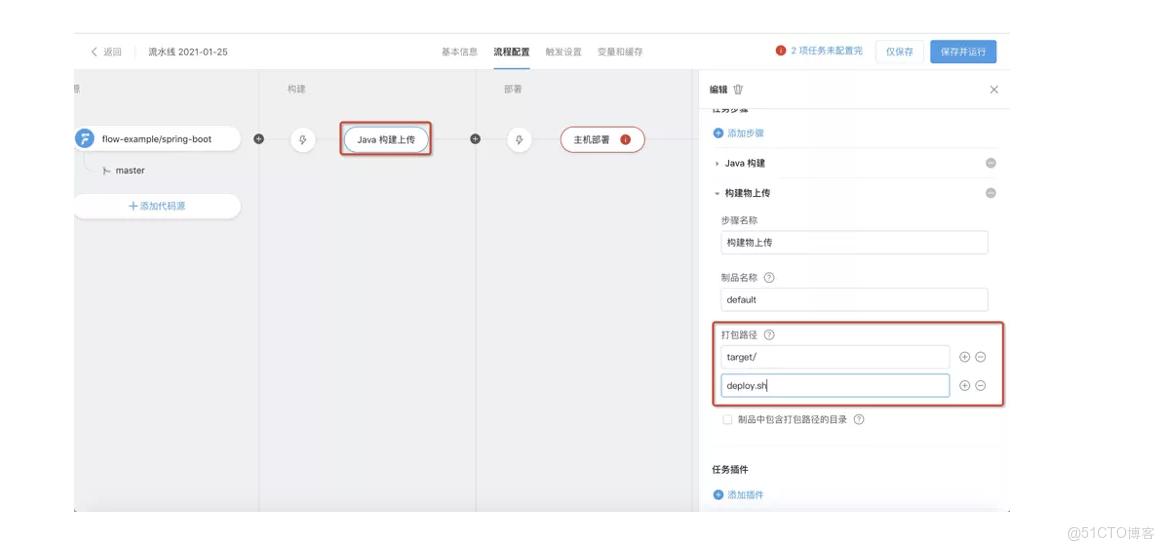This screenshot has height=550, width=1165.
Task: Click the lightning trigger icon in 部署 stage
Action: point(519,139)
